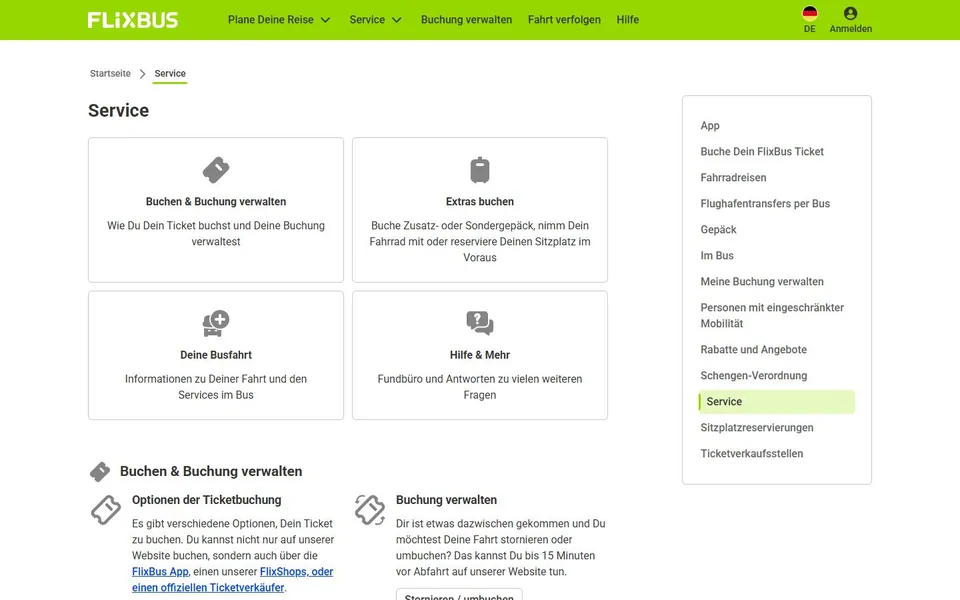
Task: Click the German flag language icon
Action: click(809, 13)
